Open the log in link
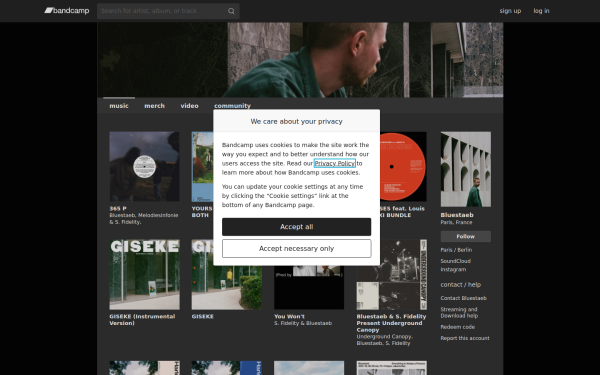This screenshot has width=600, height=375. pos(541,11)
